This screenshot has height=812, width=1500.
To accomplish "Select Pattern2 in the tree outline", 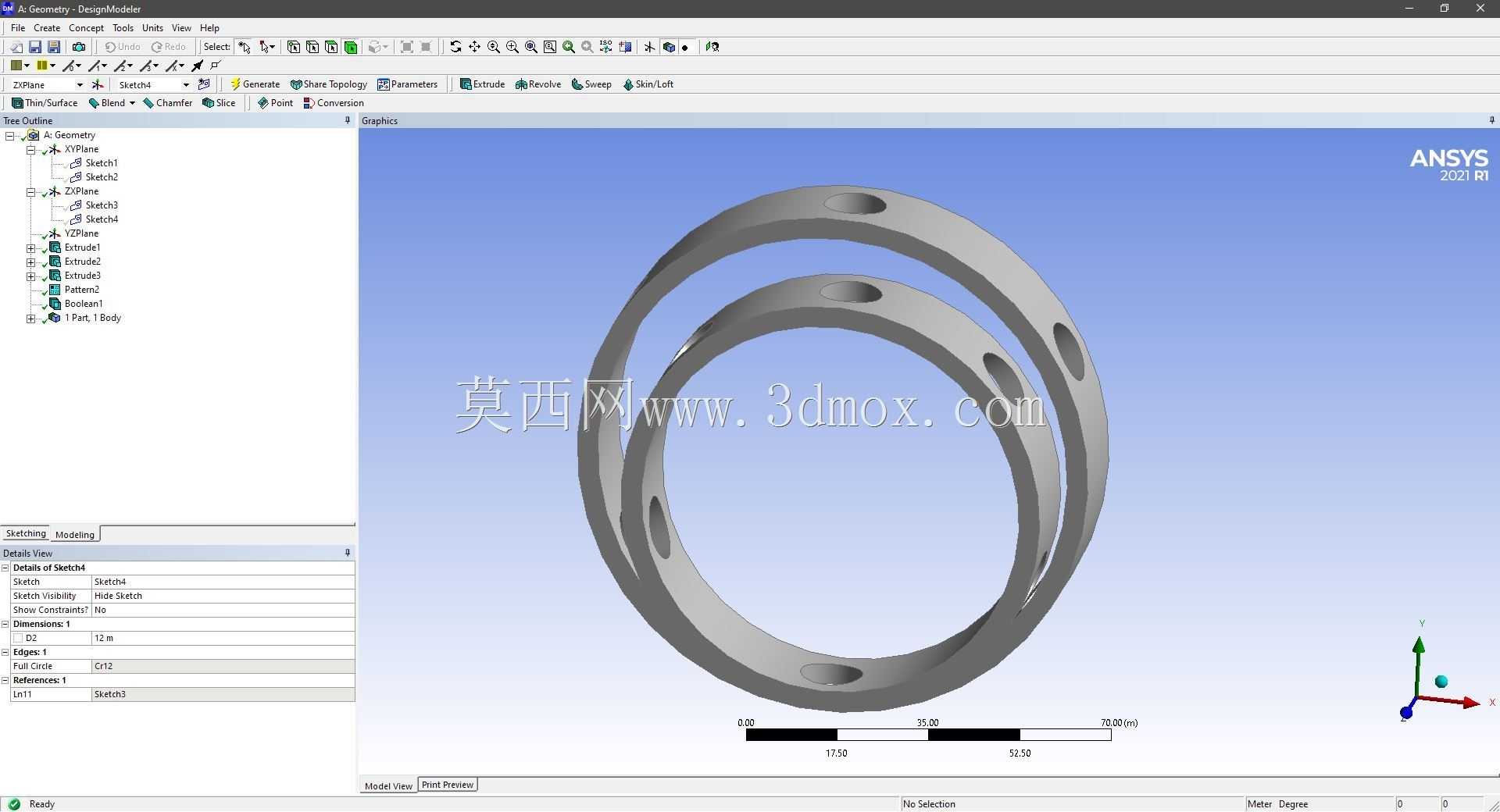I will [81, 290].
